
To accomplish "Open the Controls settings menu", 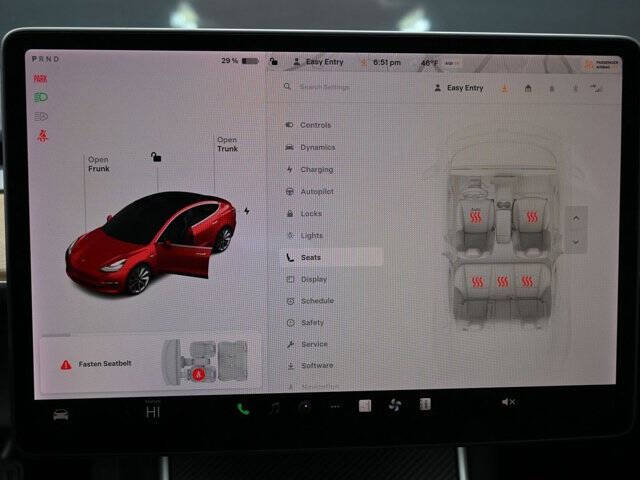I will pos(309,125).
